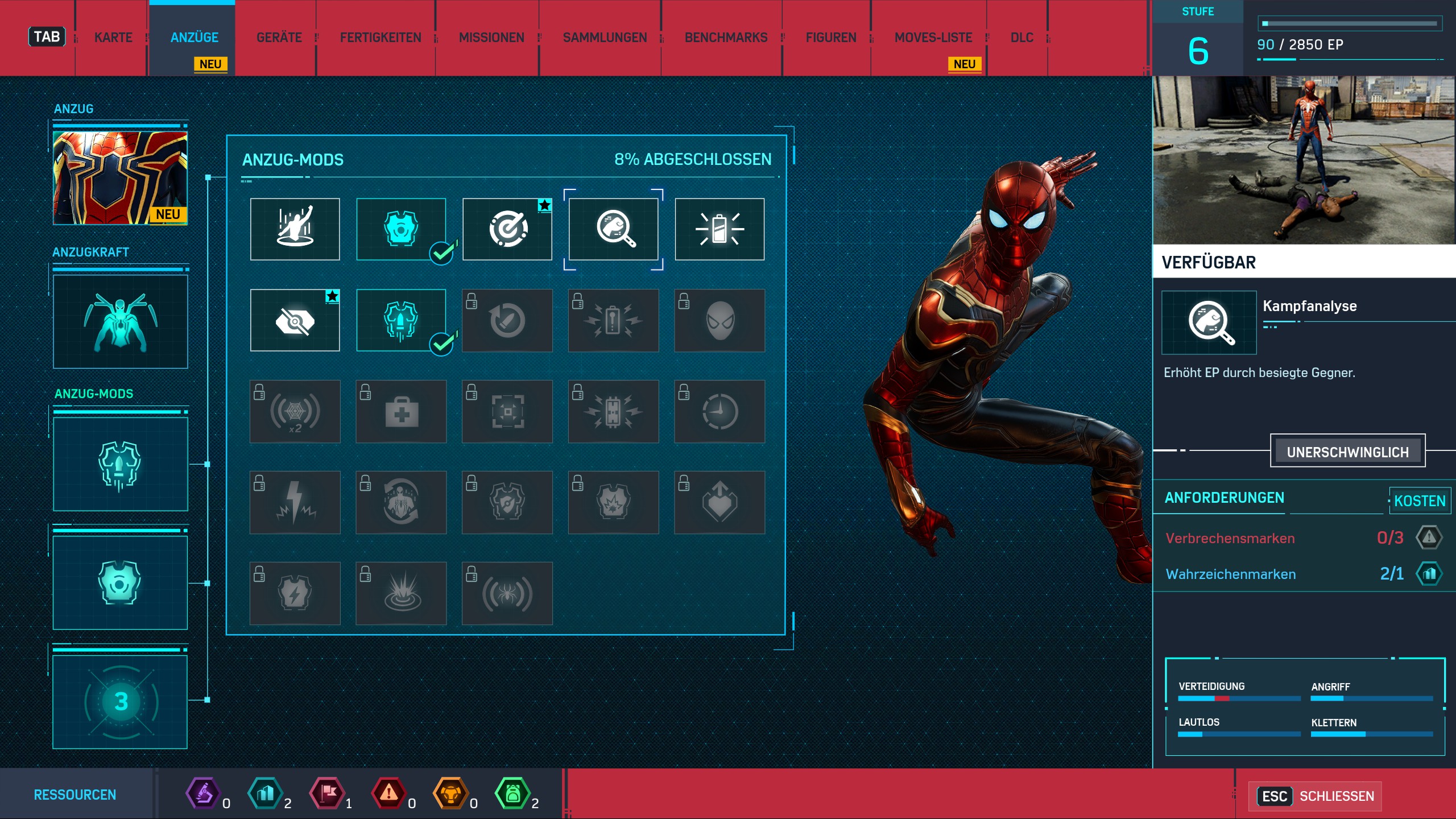Image resolution: width=1456 pixels, height=819 pixels.
Task: Select the starred crossed-eye stealth mod
Action: [295, 320]
